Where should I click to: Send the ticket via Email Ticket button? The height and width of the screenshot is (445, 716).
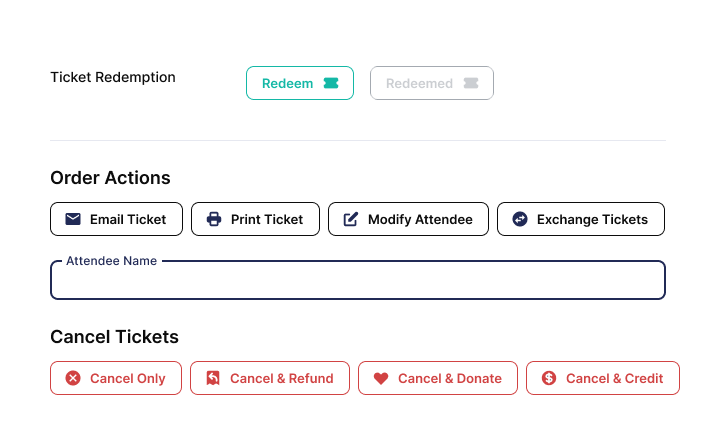(x=116, y=219)
